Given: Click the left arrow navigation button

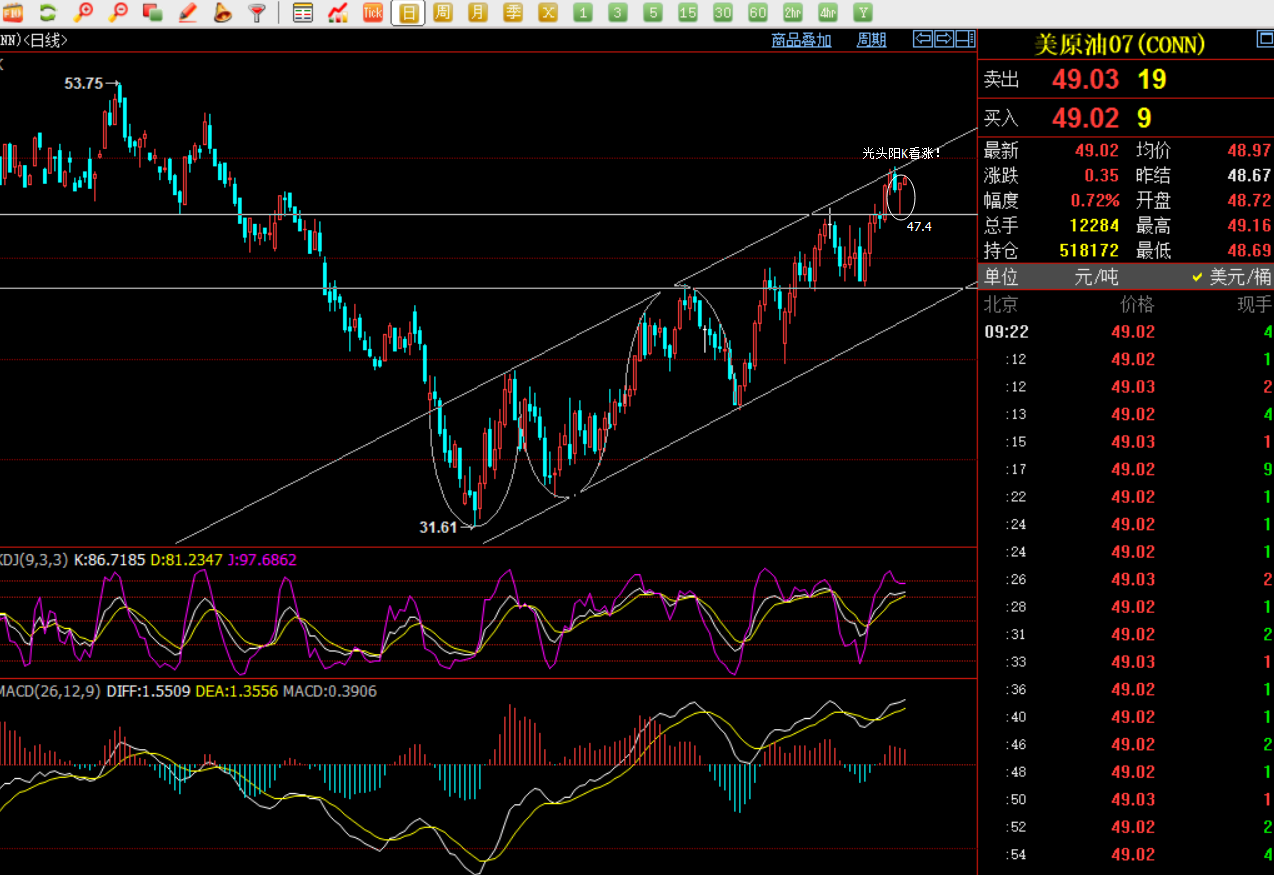Looking at the screenshot, I should tap(923, 39).
